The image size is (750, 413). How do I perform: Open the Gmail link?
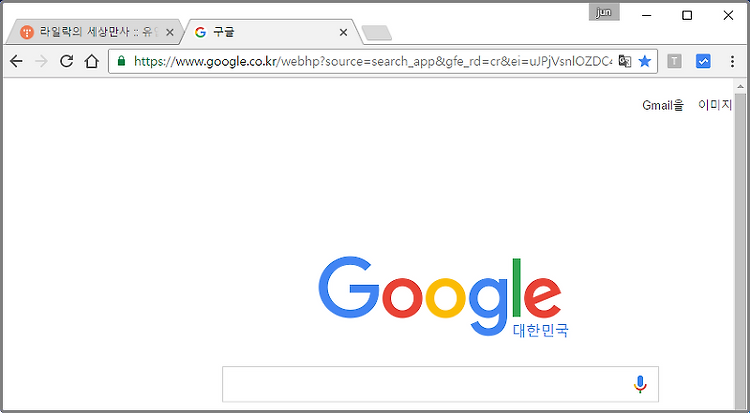click(x=663, y=105)
